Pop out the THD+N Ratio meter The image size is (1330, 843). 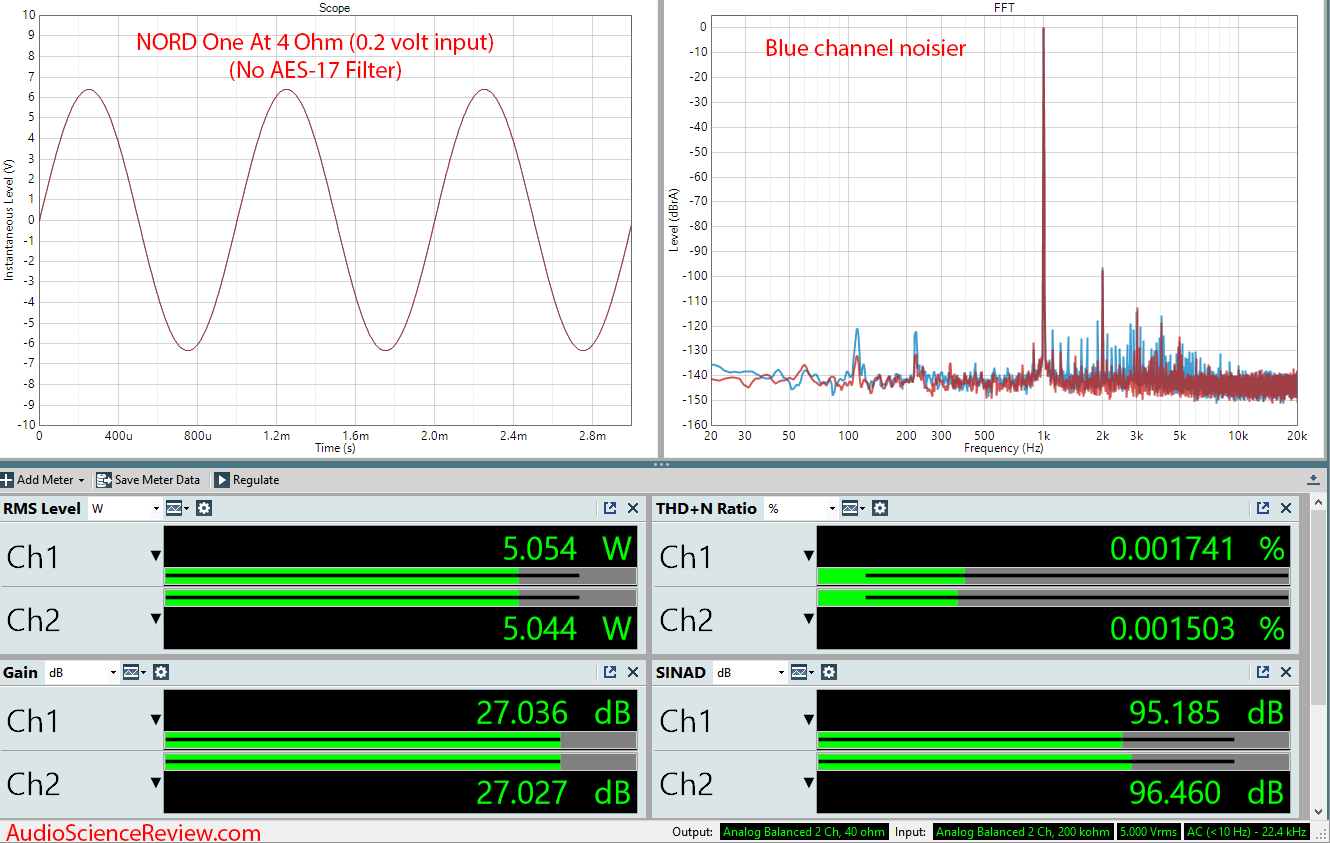[x=1263, y=508]
